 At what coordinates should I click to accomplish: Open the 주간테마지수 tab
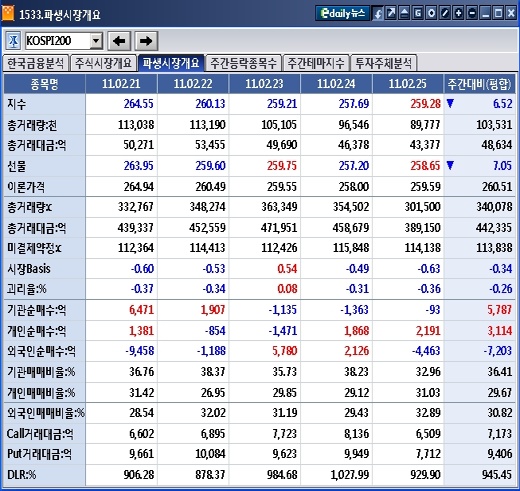coord(316,63)
